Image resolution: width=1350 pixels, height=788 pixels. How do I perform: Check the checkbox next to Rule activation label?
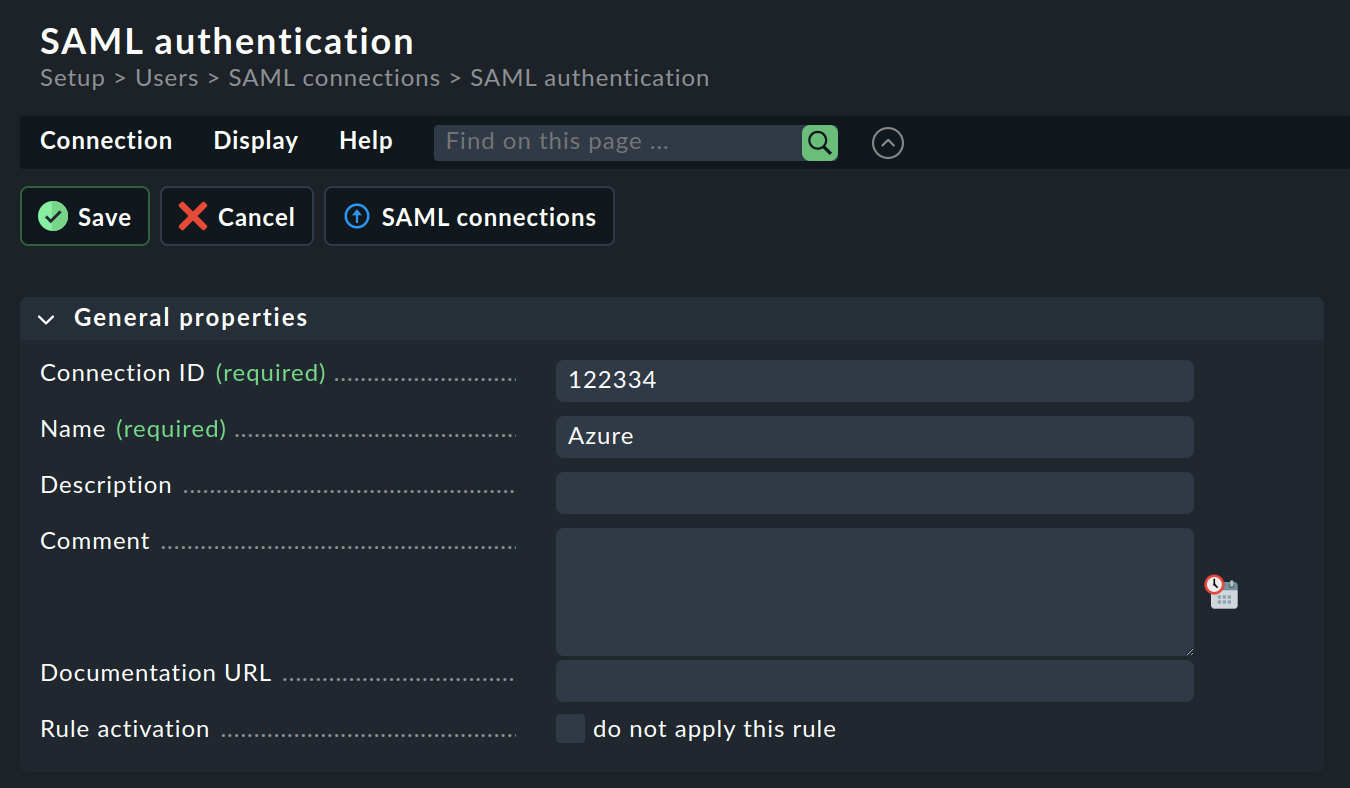(x=570, y=728)
